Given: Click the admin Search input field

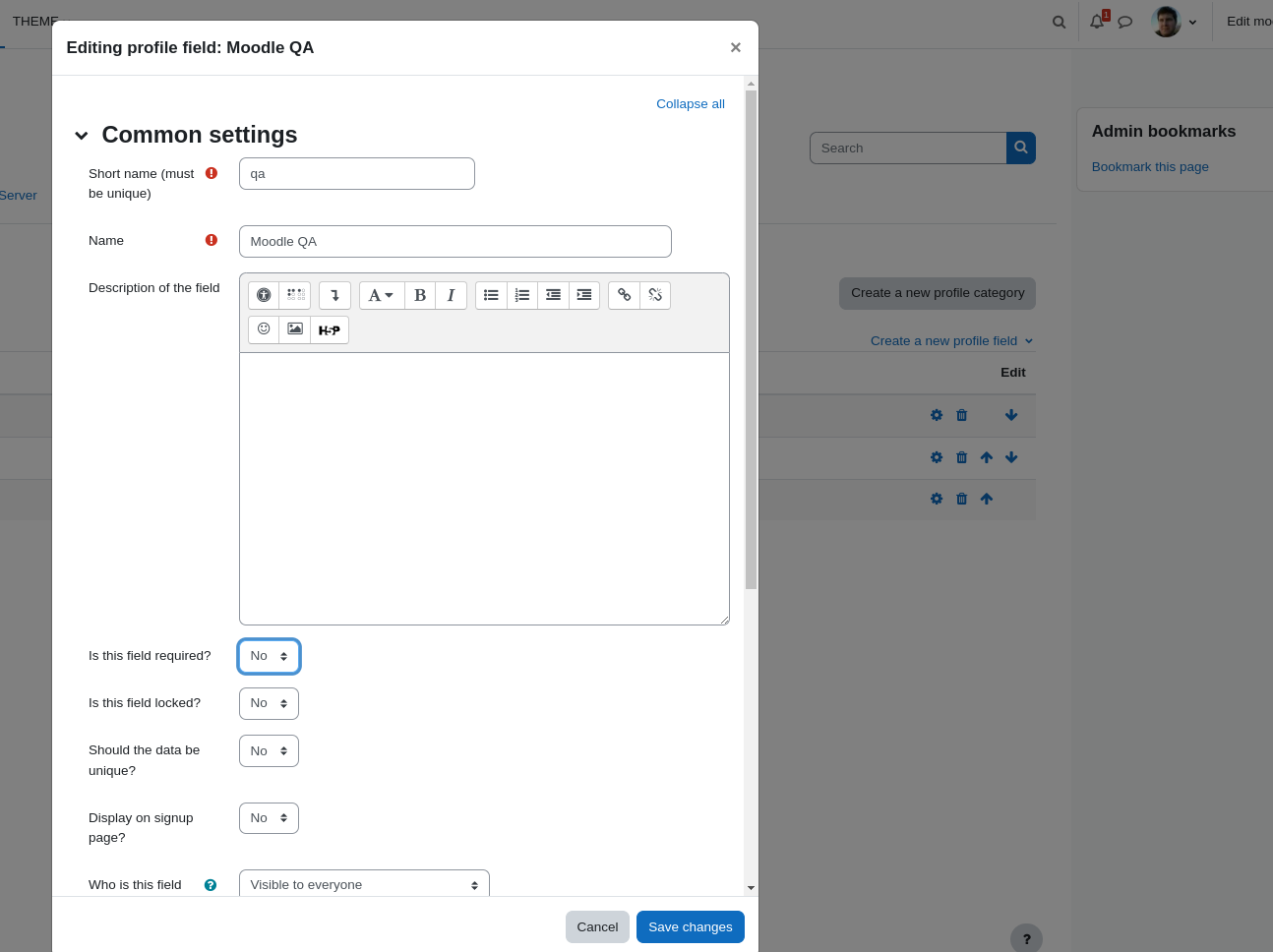Looking at the screenshot, I should pos(908,149).
